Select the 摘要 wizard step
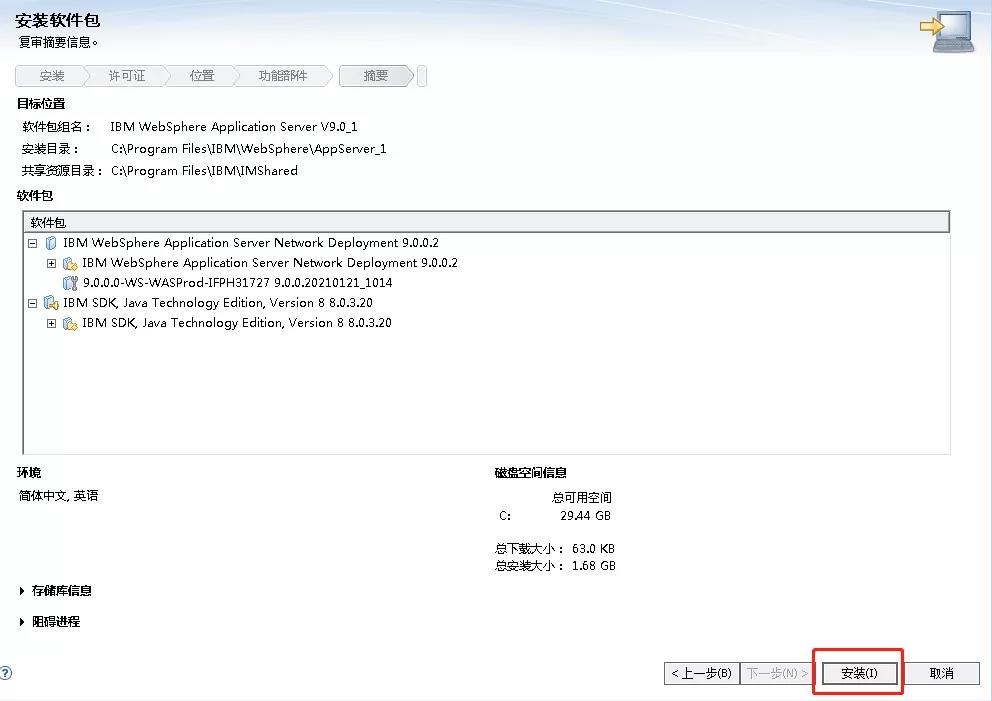 [x=376, y=76]
